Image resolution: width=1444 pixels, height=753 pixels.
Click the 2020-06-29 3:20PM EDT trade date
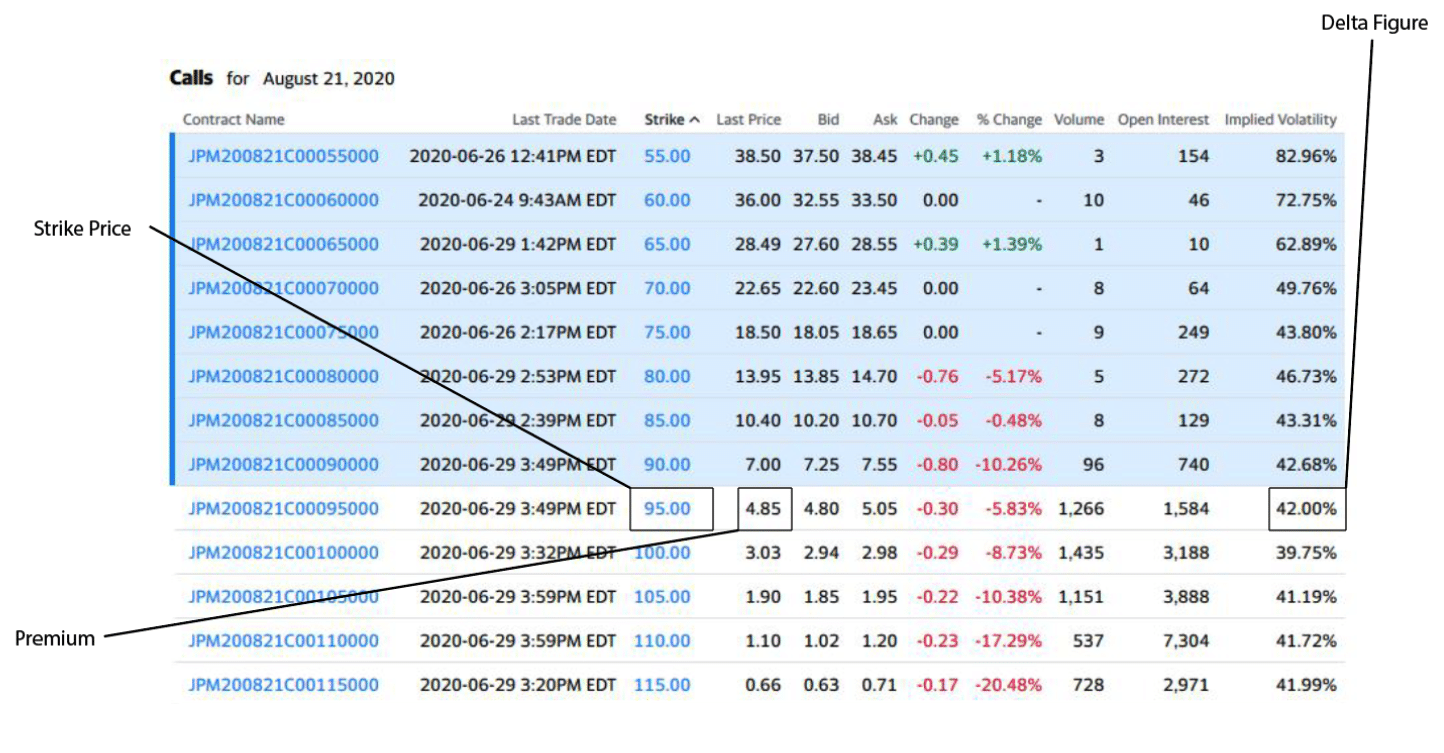click(518, 685)
